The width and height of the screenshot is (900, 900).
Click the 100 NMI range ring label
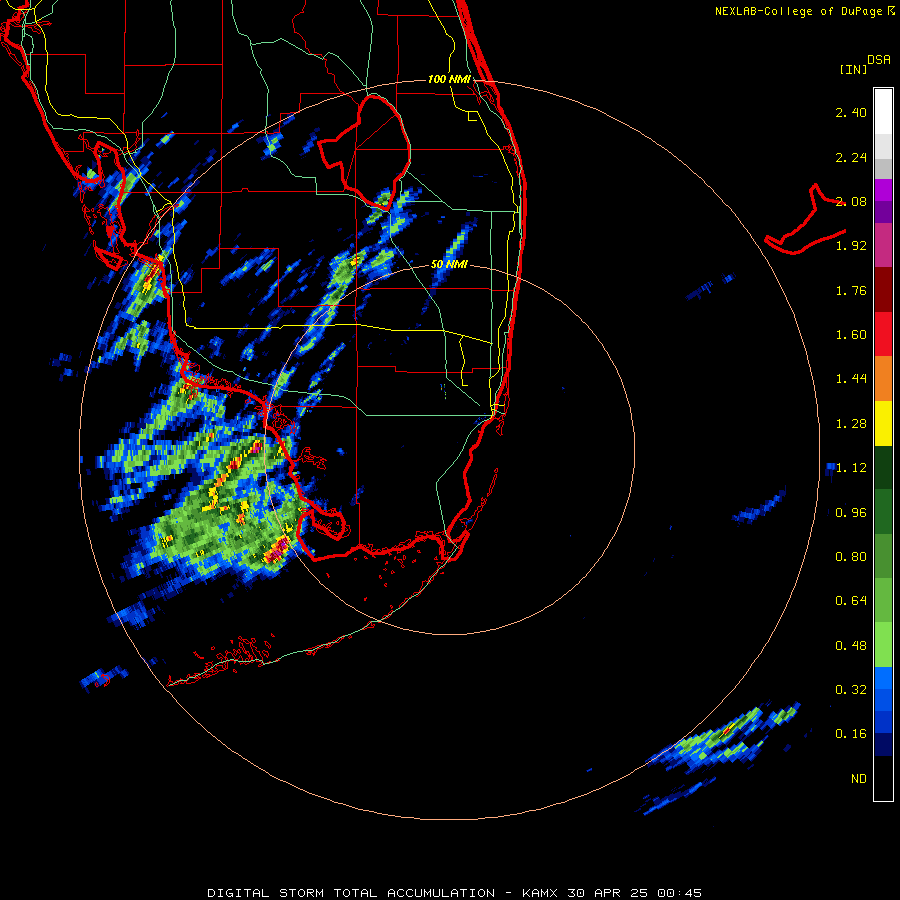(x=449, y=79)
